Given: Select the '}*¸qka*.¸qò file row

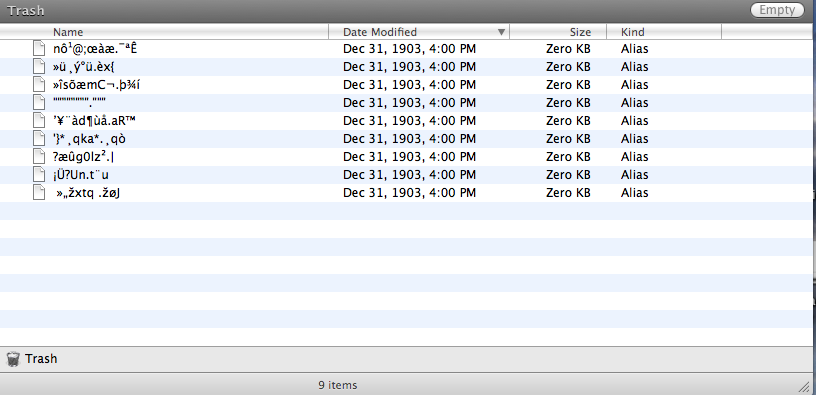Looking at the screenshot, I should pos(408,138).
